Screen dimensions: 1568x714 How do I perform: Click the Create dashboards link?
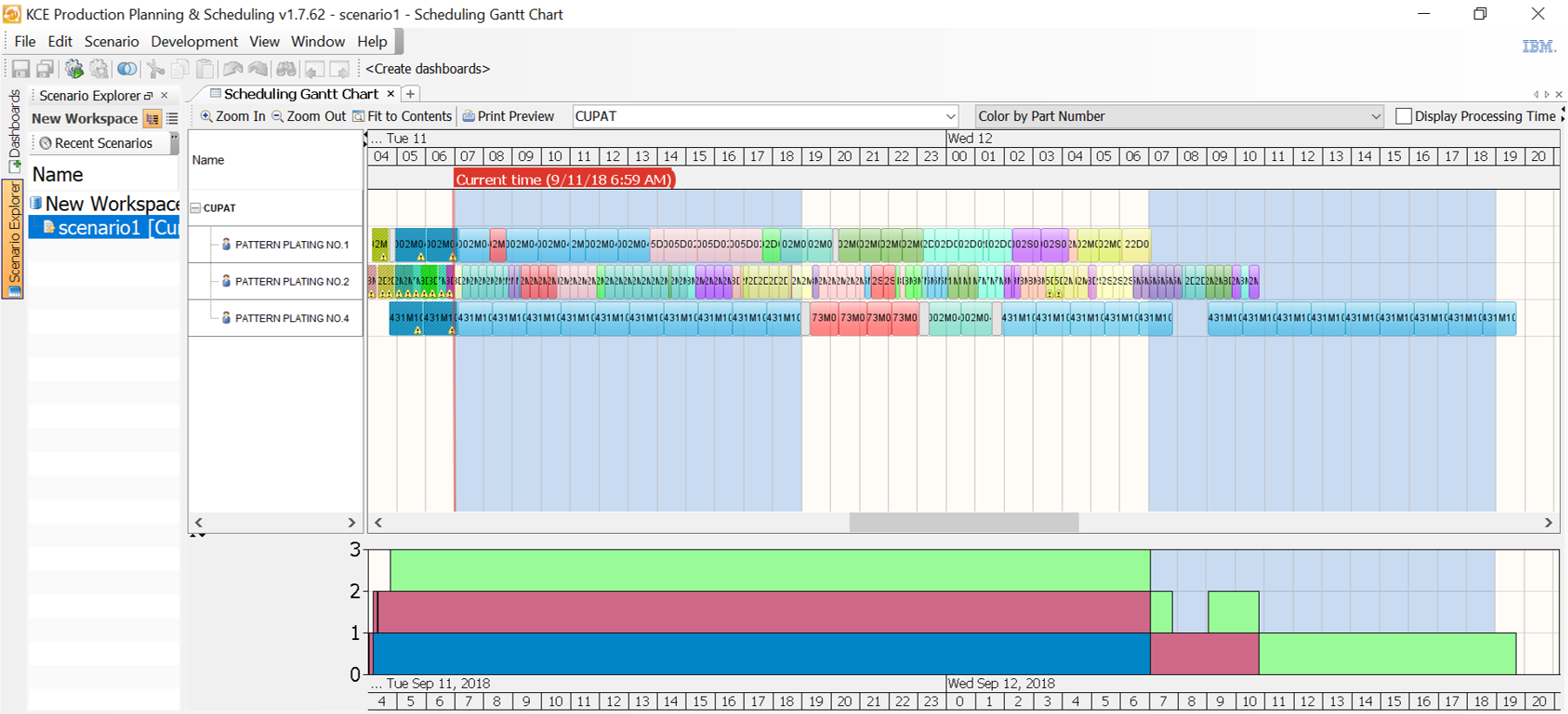[x=427, y=69]
